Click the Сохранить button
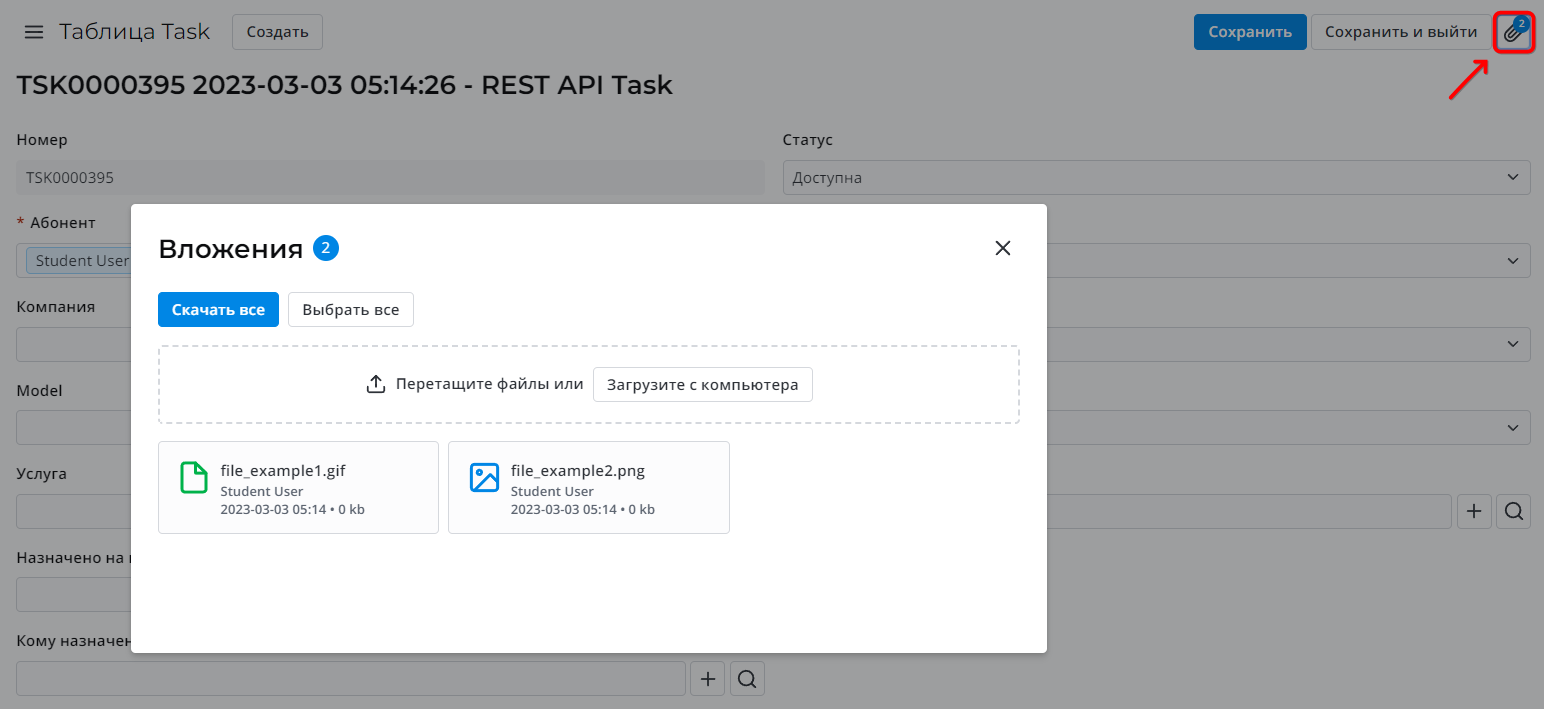The height and width of the screenshot is (709, 1544). coord(1250,32)
